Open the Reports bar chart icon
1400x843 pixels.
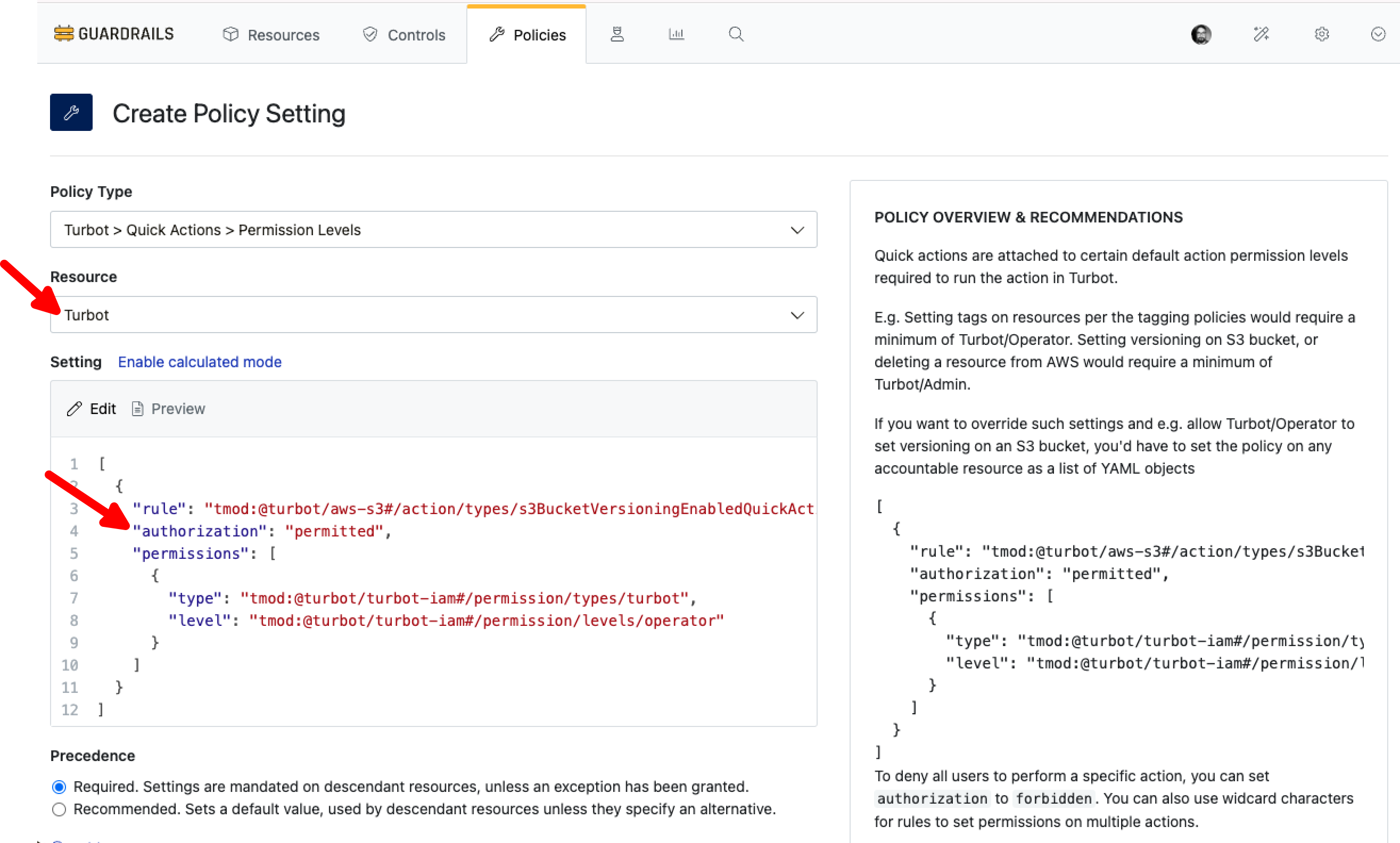click(676, 35)
